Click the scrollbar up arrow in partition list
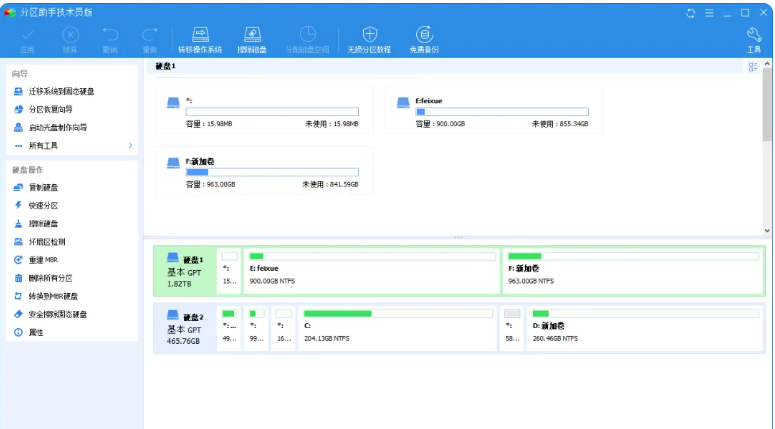Image resolution: width=775 pixels, height=429 pixels. pos(767,64)
